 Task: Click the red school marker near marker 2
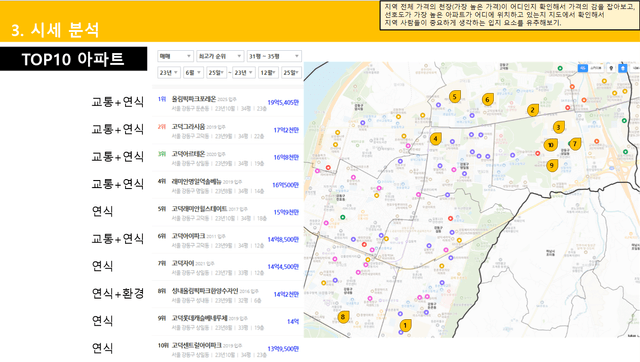point(567,108)
